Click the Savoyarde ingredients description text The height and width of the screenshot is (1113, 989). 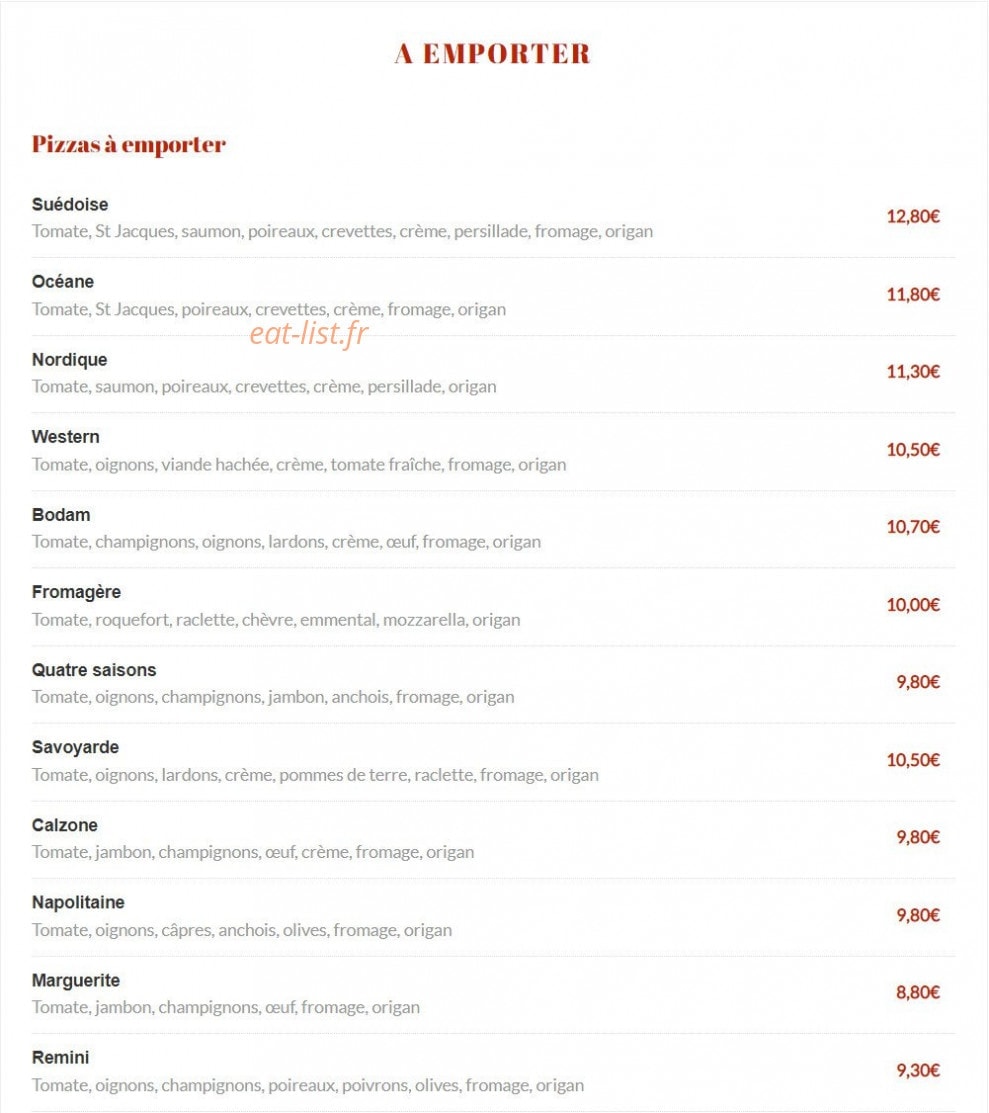coord(315,775)
